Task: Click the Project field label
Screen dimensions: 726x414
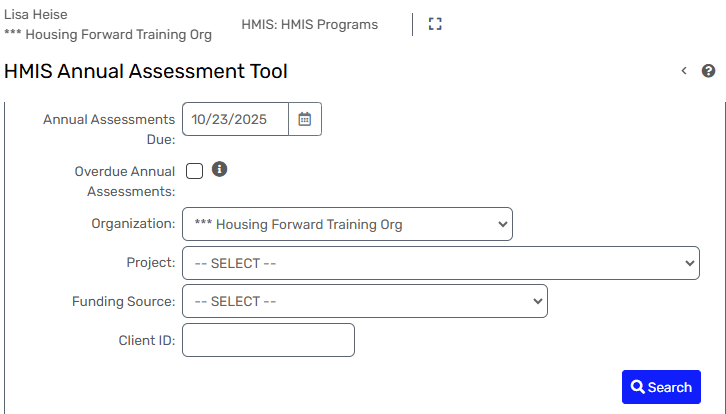Action: 150,263
